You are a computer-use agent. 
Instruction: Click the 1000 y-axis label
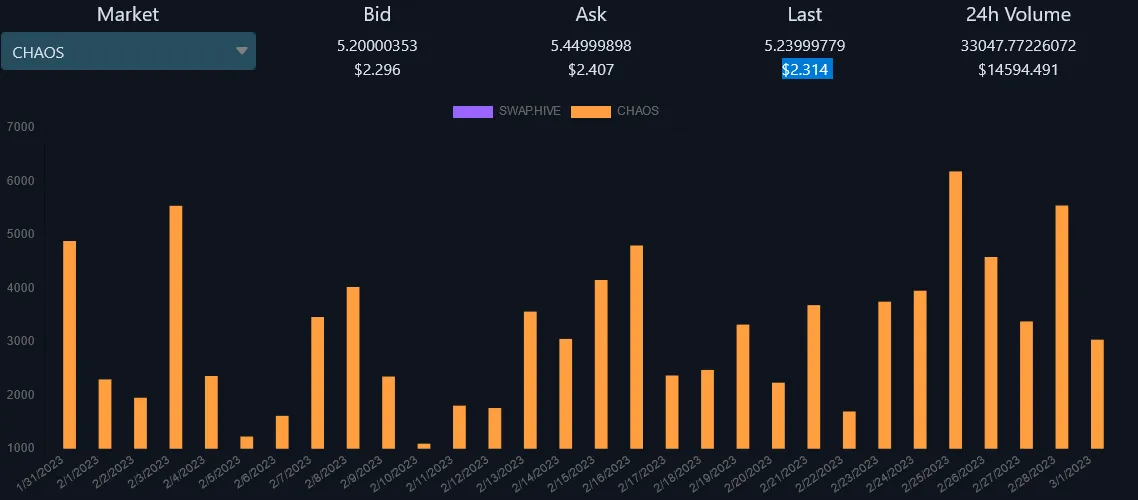(20, 448)
